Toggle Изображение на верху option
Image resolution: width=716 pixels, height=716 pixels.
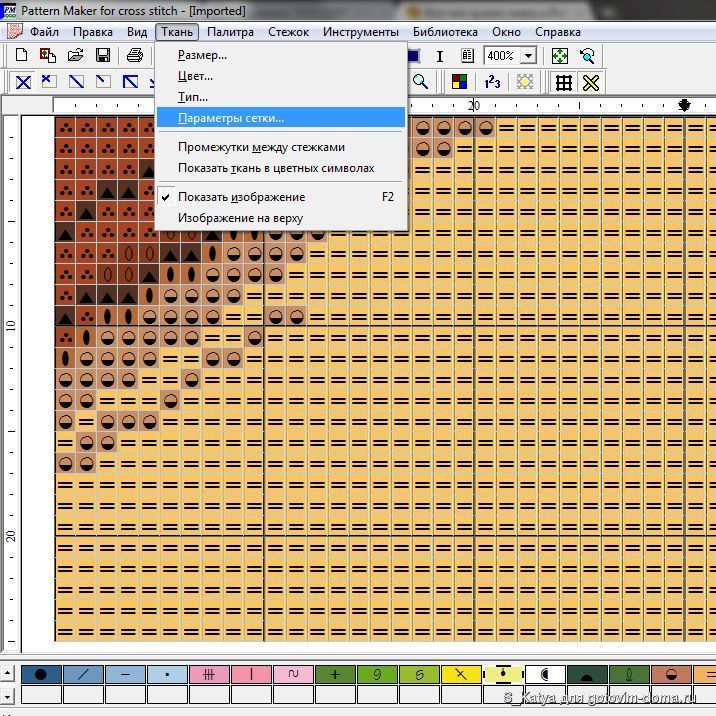(x=281, y=218)
